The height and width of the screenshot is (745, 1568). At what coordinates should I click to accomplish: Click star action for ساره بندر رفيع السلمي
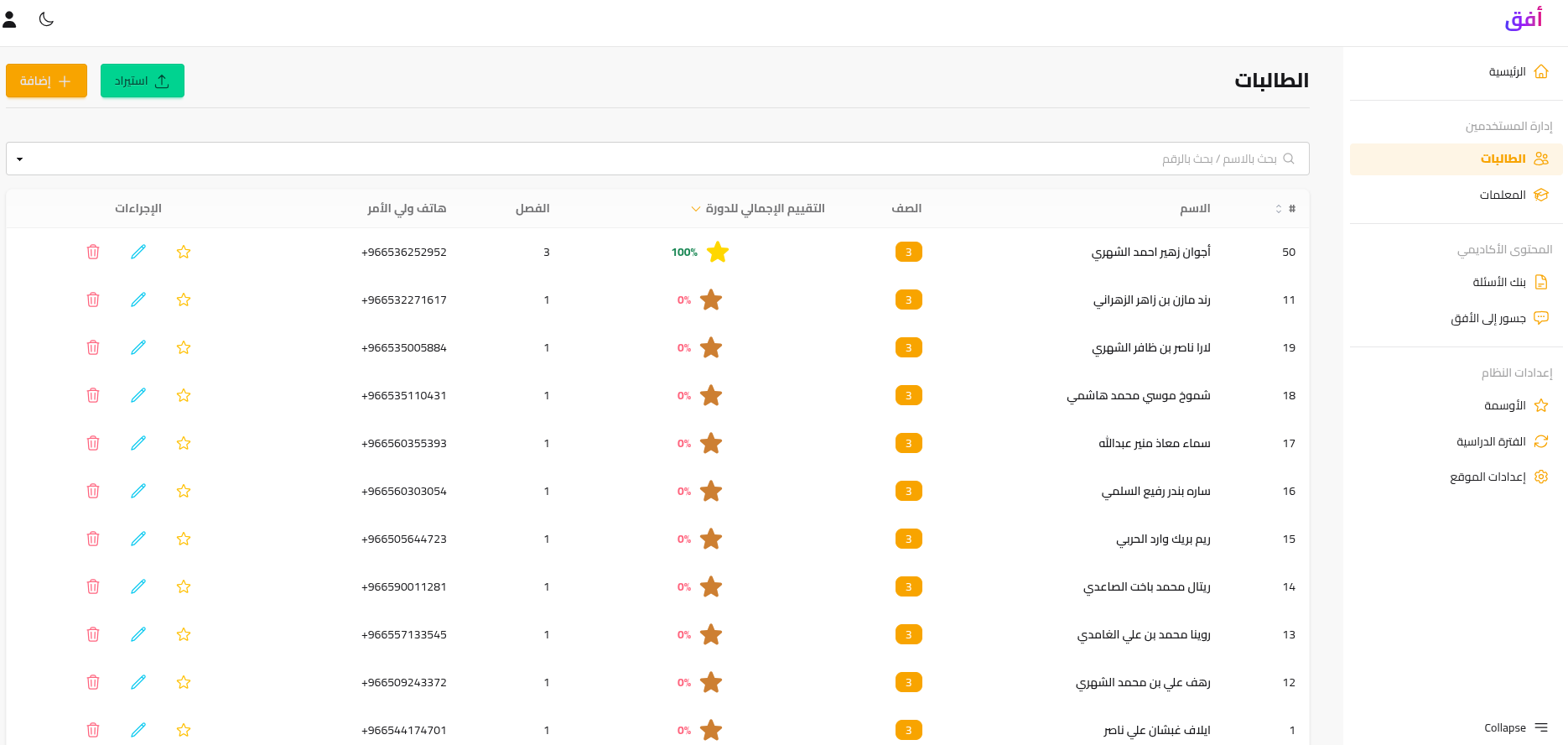[184, 491]
